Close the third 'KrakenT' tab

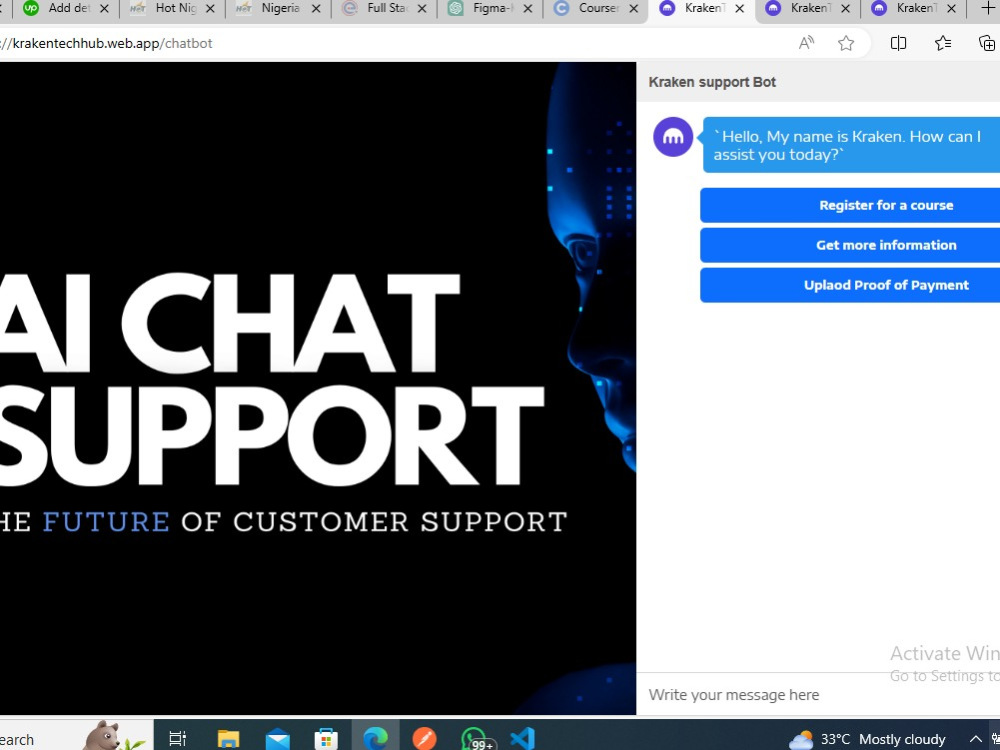click(951, 8)
